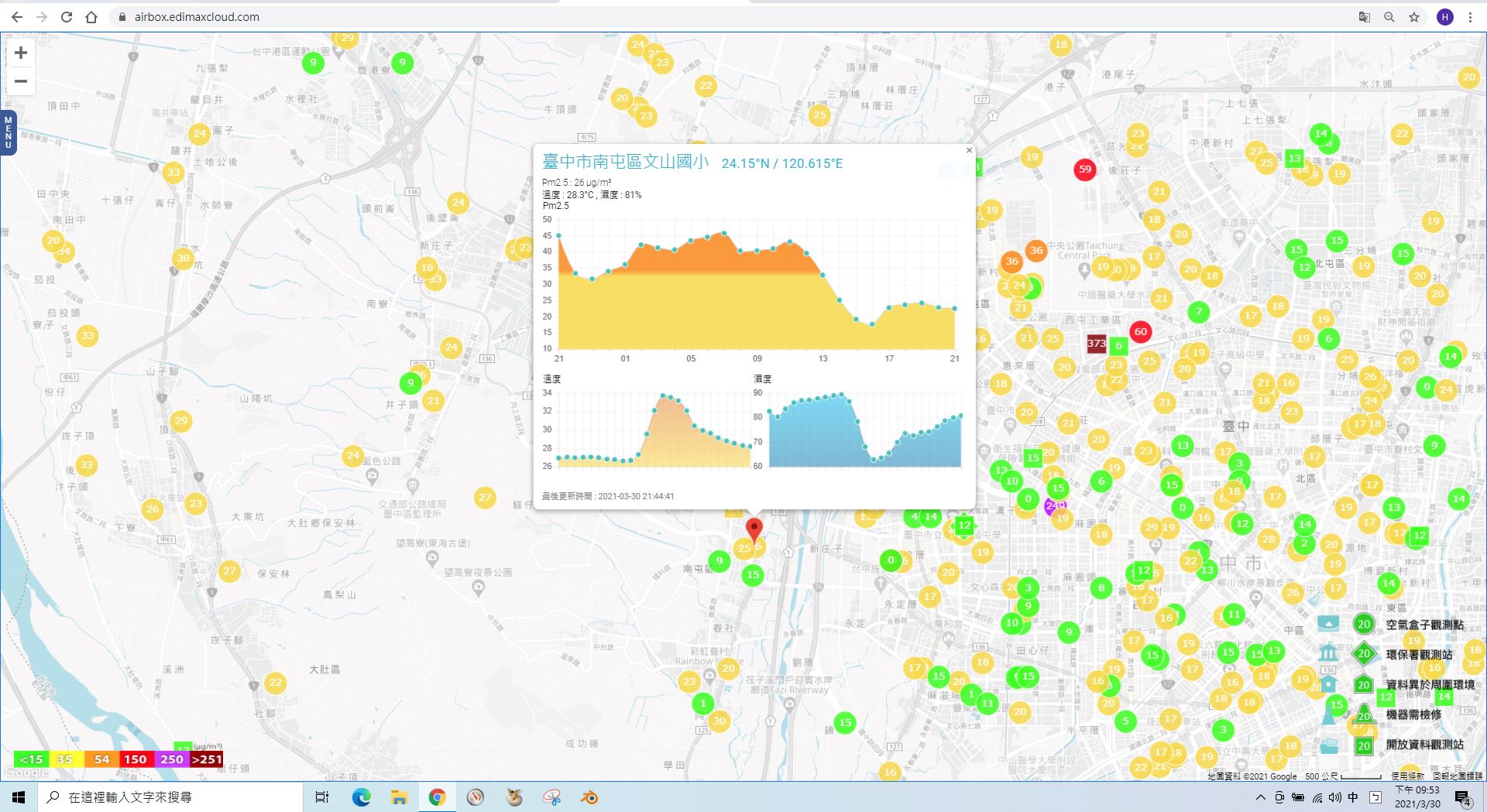Show hidden system tray icons
The width and height of the screenshot is (1487, 812).
[x=1260, y=797]
